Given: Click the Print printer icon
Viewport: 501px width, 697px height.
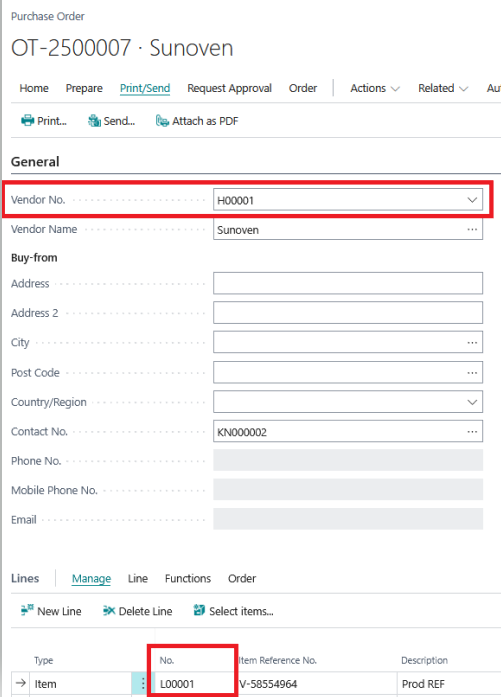Looking at the screenshot, I should (x=28, y=120).
